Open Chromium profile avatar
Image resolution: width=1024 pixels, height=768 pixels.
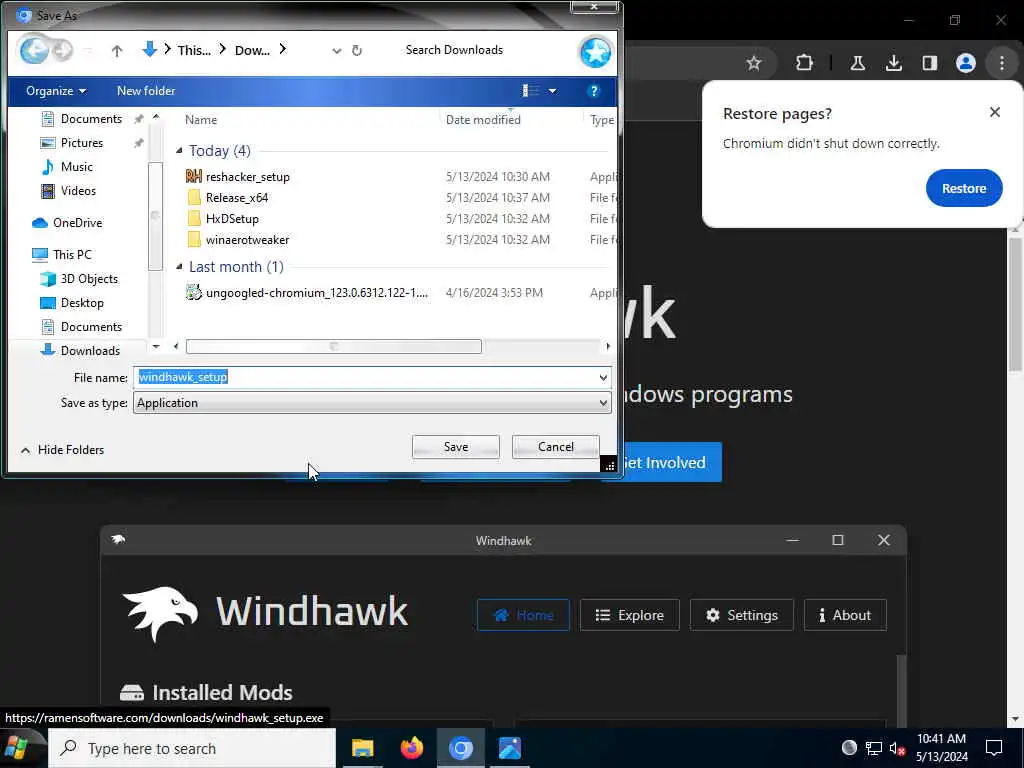(x=965, y=63)
